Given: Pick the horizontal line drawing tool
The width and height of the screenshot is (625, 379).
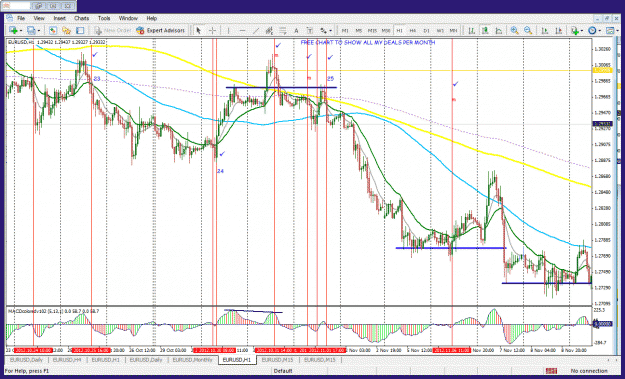Looking at the screenshot, I should click(x=242, y=30).
